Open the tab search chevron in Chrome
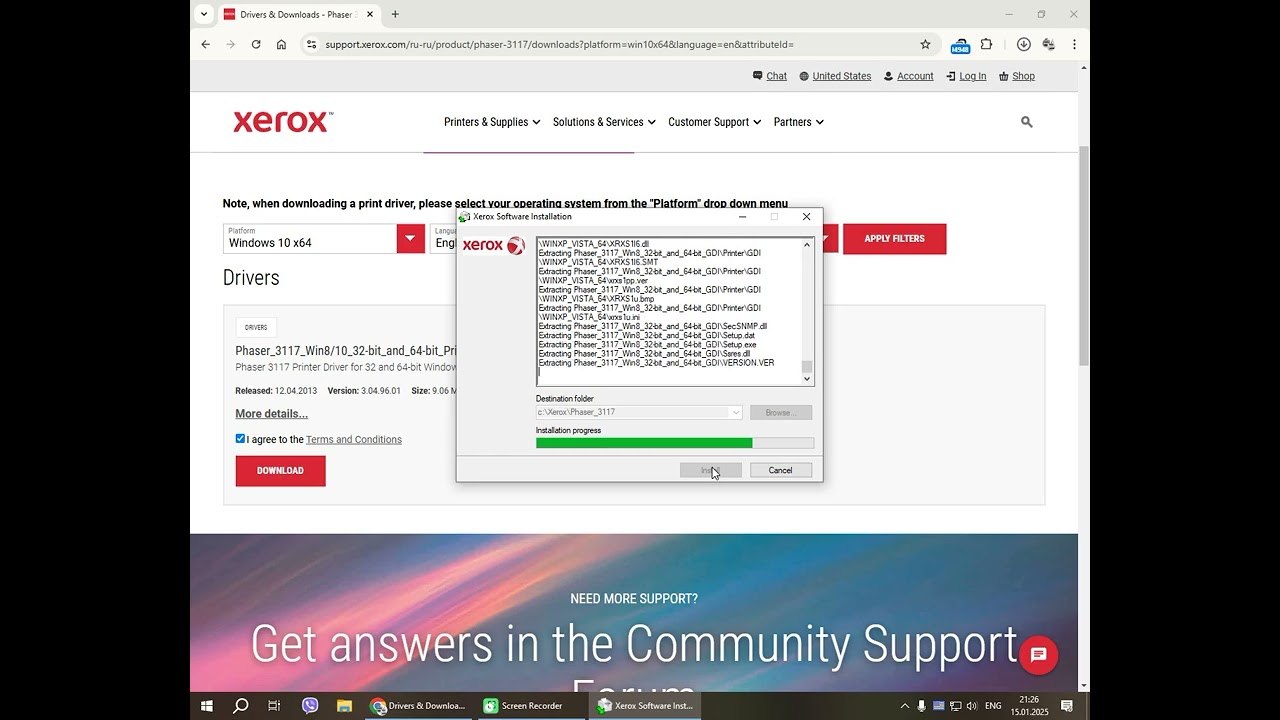 point(204,14)
